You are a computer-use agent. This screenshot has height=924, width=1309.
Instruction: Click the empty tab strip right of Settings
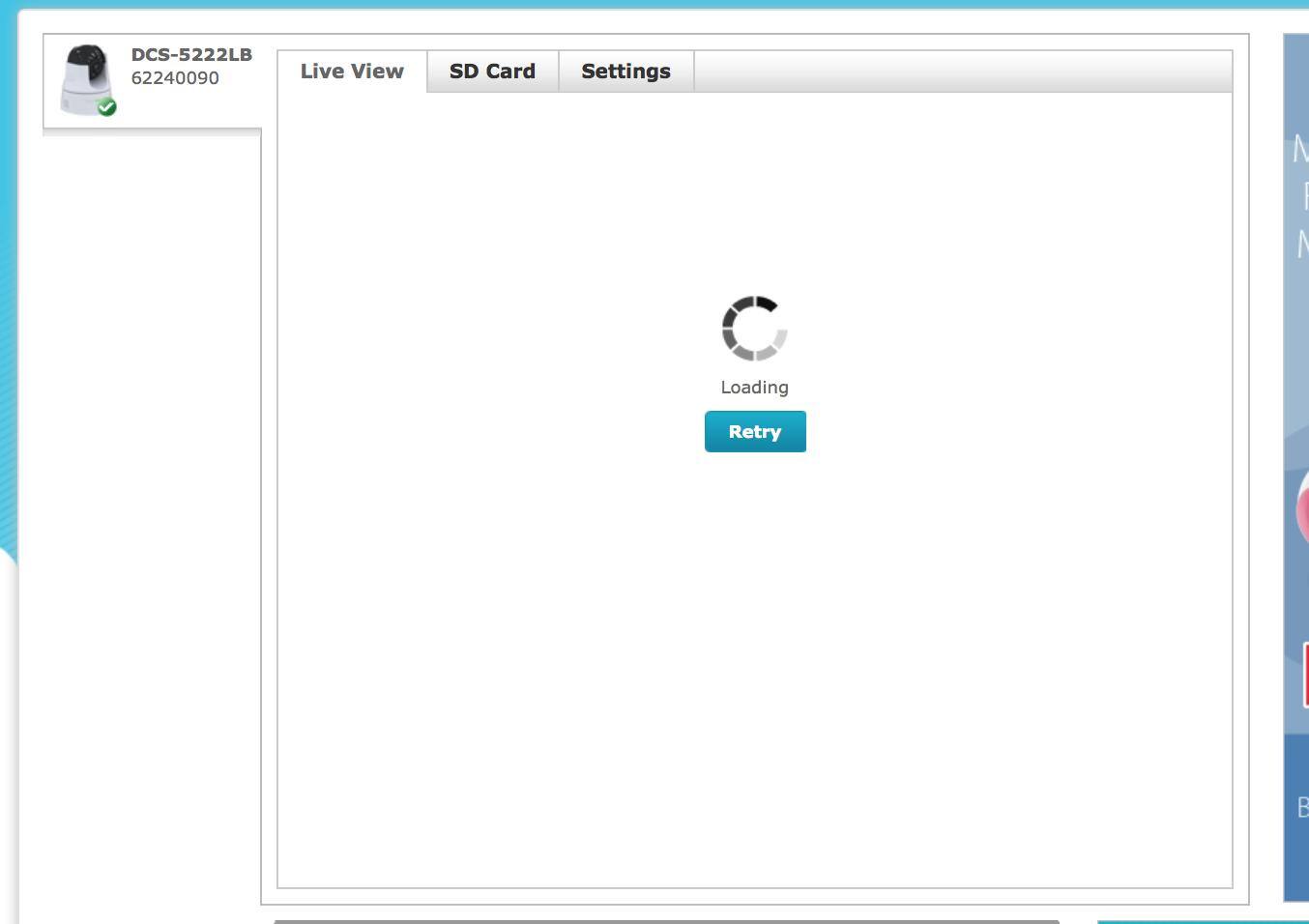point(962,72)
